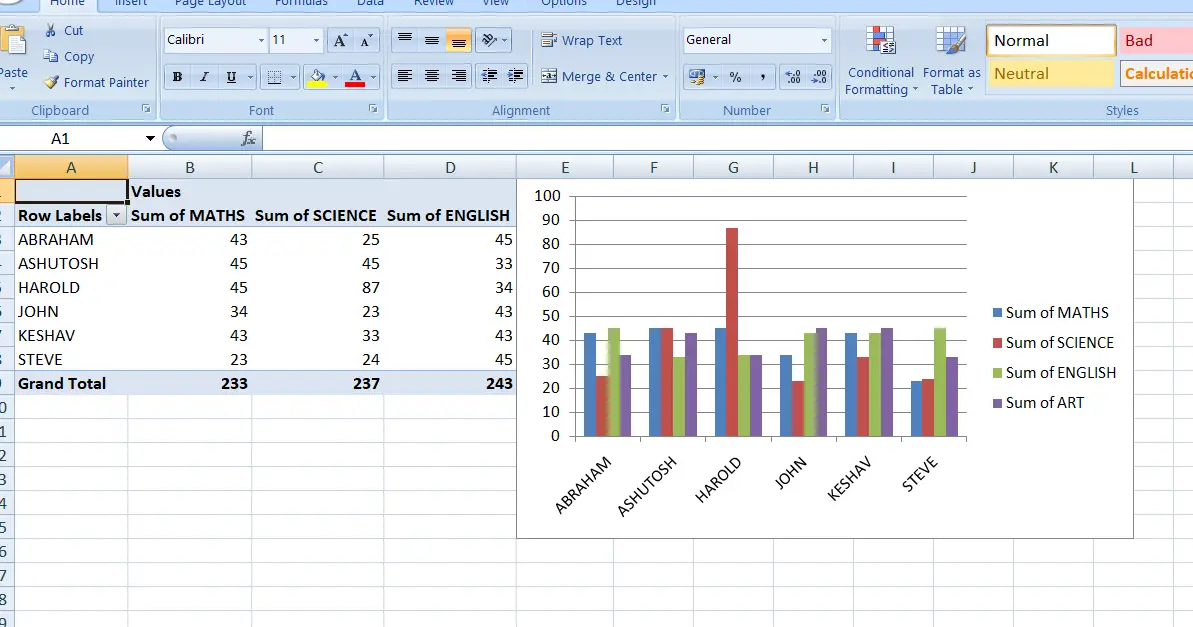Apply Comma Style
The width and height of the screenshot is (1193, 627).
[762, 77]
